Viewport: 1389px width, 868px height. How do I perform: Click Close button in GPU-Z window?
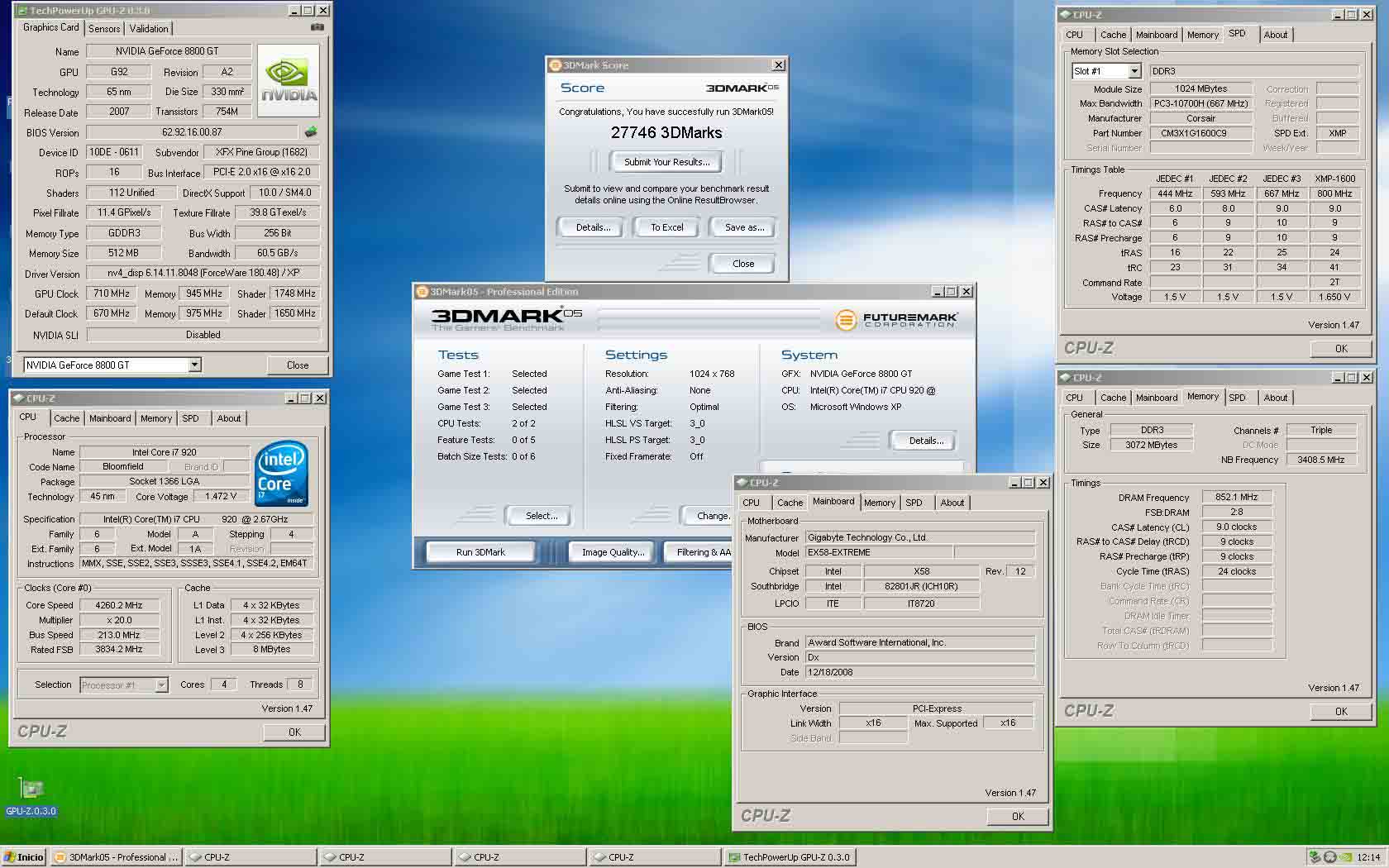click(298, 365)
